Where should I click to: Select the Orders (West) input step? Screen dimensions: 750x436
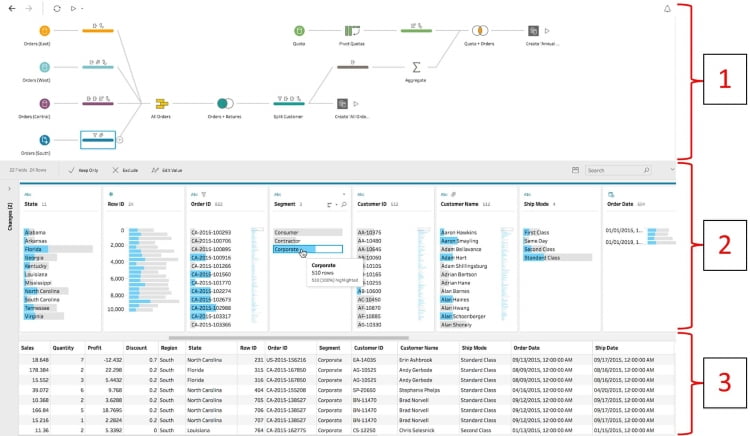(x=44, y=67)
